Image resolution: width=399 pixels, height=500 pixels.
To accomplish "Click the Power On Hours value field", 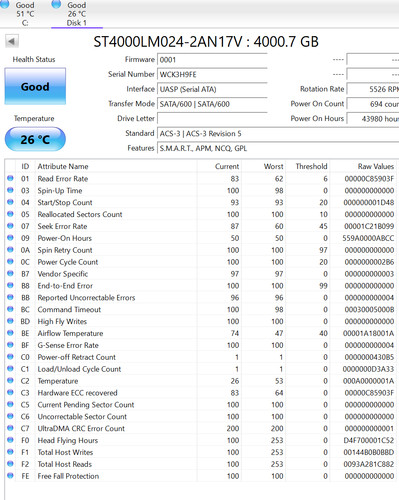I will [x=373, y=119].
